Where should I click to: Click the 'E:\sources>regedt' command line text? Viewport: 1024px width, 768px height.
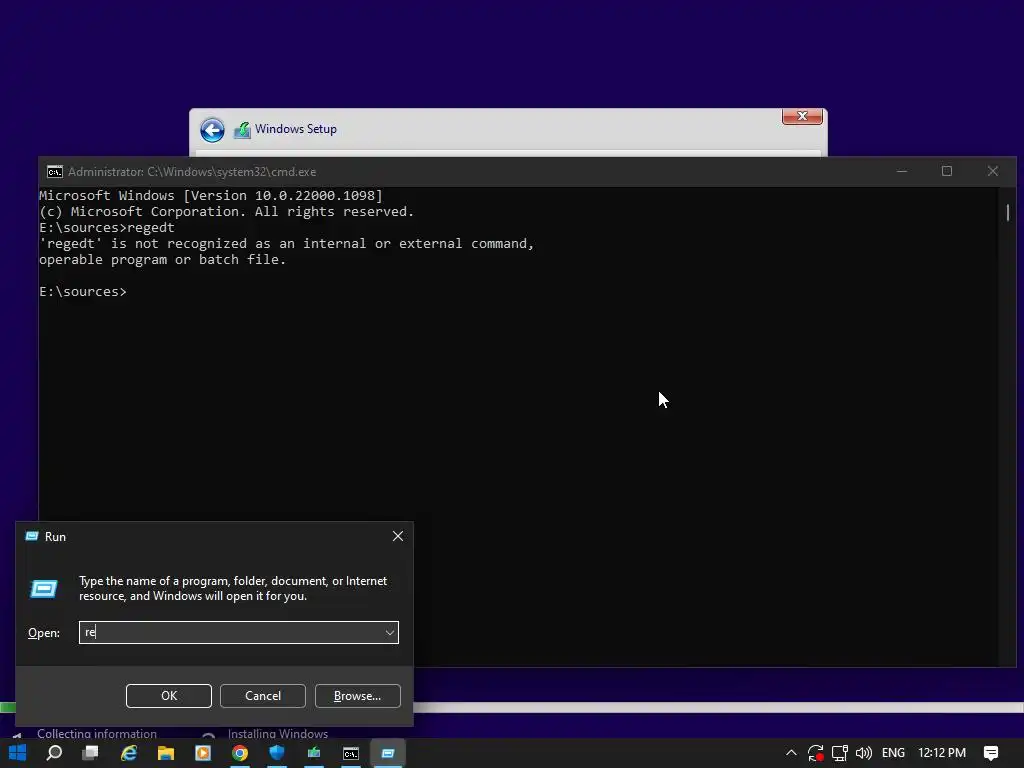(106, 227)
